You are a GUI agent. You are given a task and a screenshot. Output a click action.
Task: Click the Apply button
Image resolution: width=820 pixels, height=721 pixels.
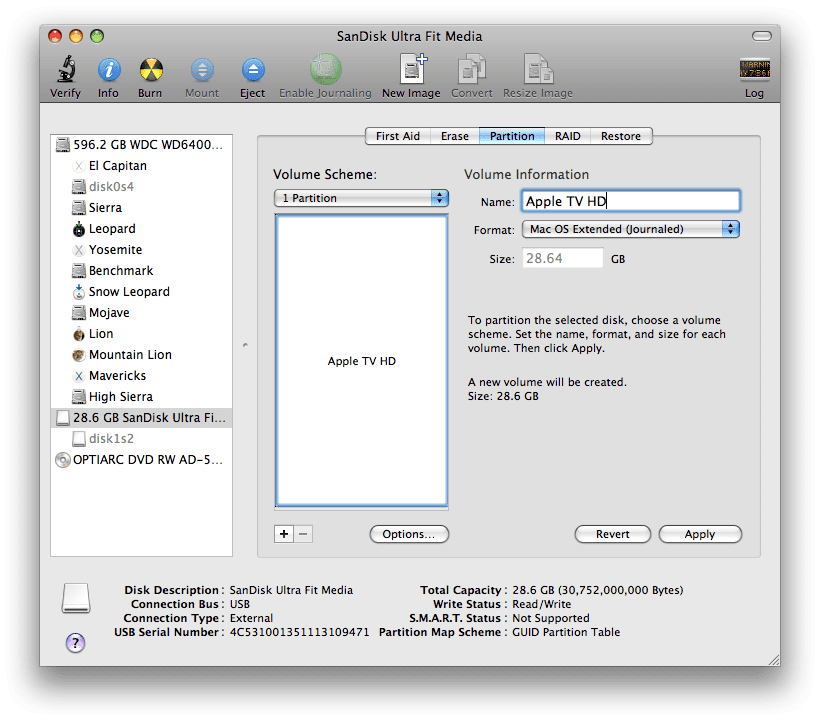[x=699, y=534]
